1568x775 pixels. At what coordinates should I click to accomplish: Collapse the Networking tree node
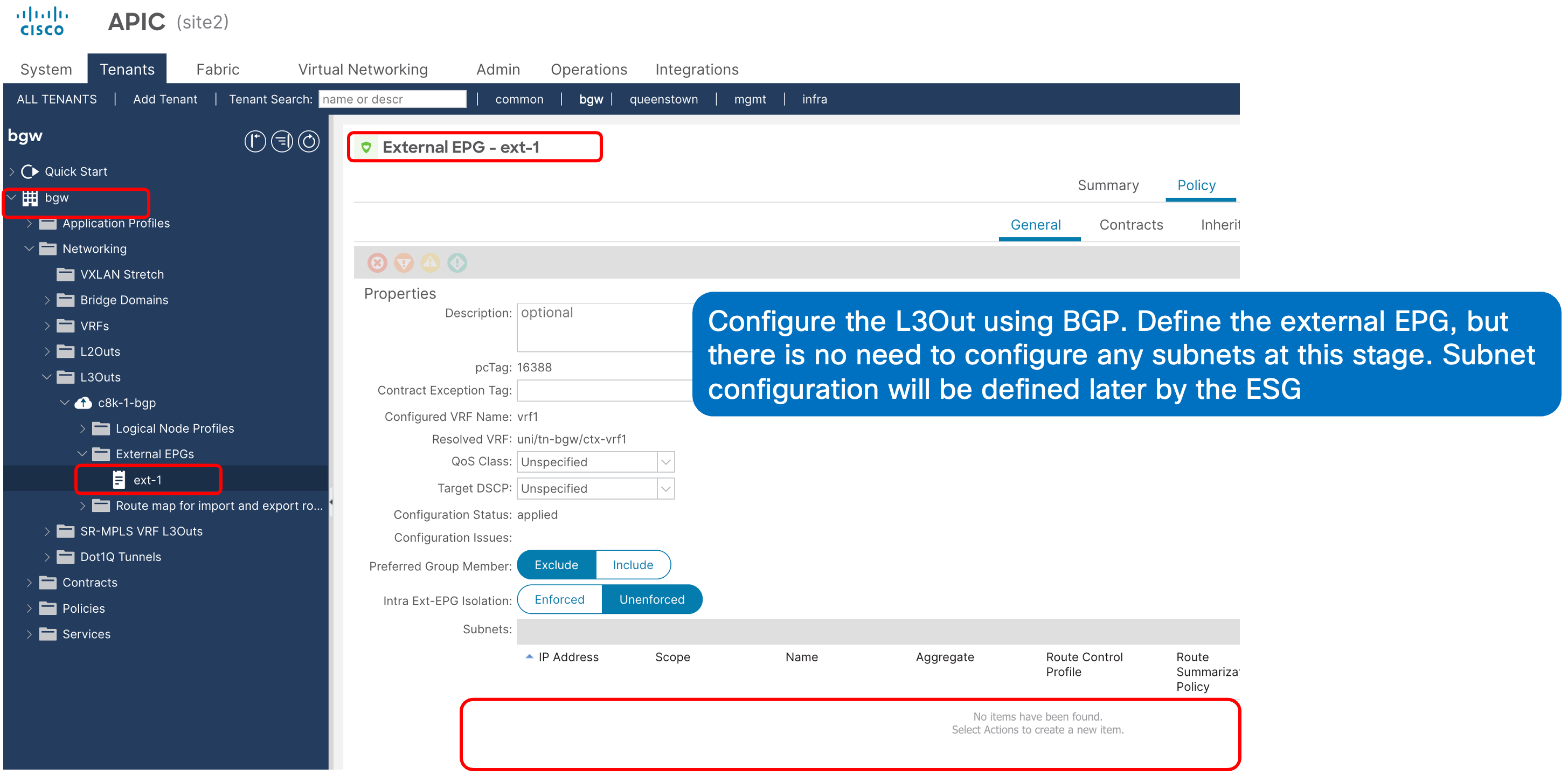[29, 248]
